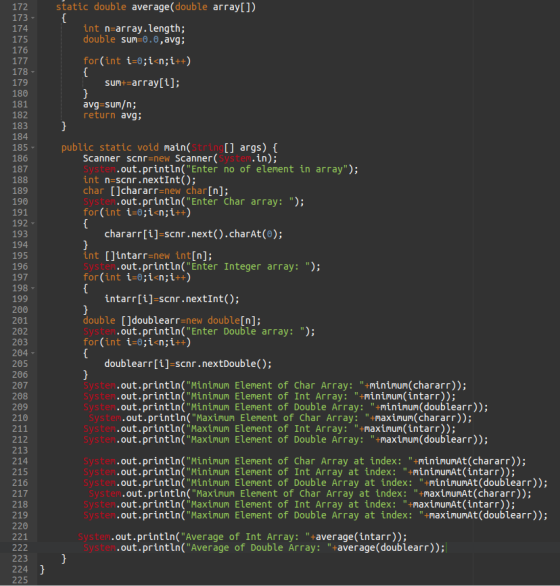Collapse the for-loop fold marker at line 178
The image size is (560, 586).
coord(33,72)
